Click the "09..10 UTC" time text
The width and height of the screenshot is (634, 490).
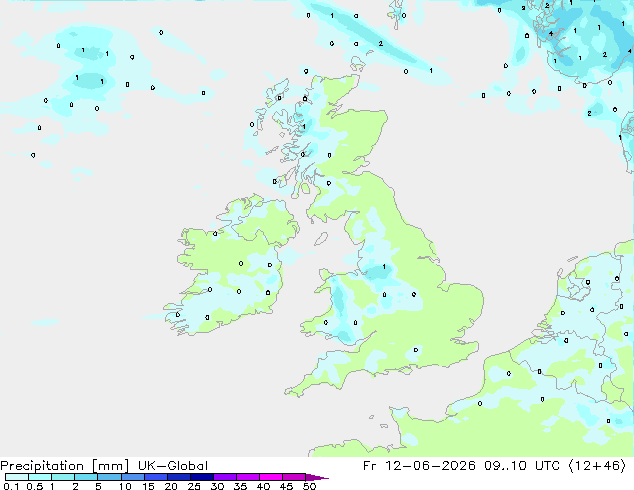click(522, 466)
